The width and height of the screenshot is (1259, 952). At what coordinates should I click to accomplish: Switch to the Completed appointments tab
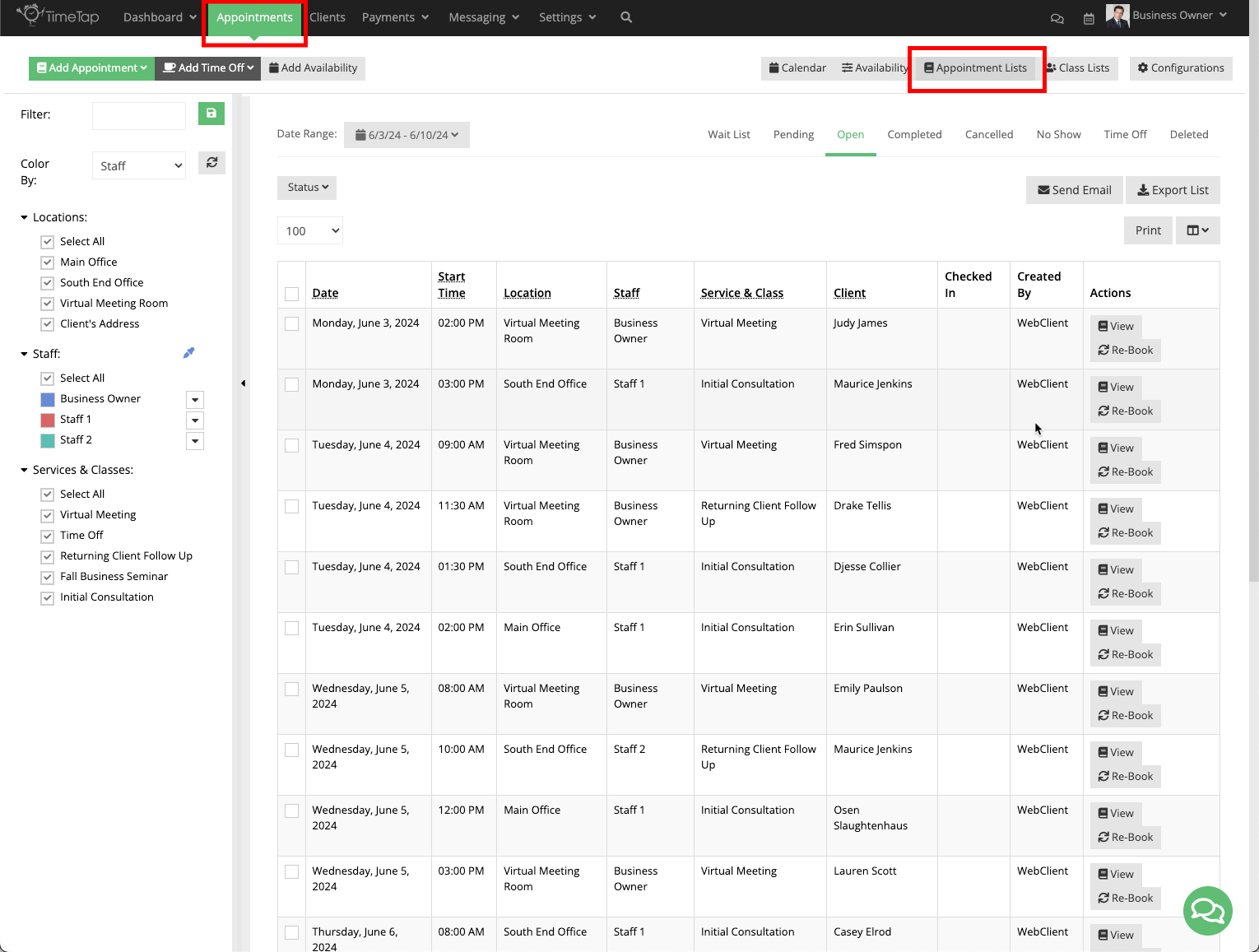914,134
